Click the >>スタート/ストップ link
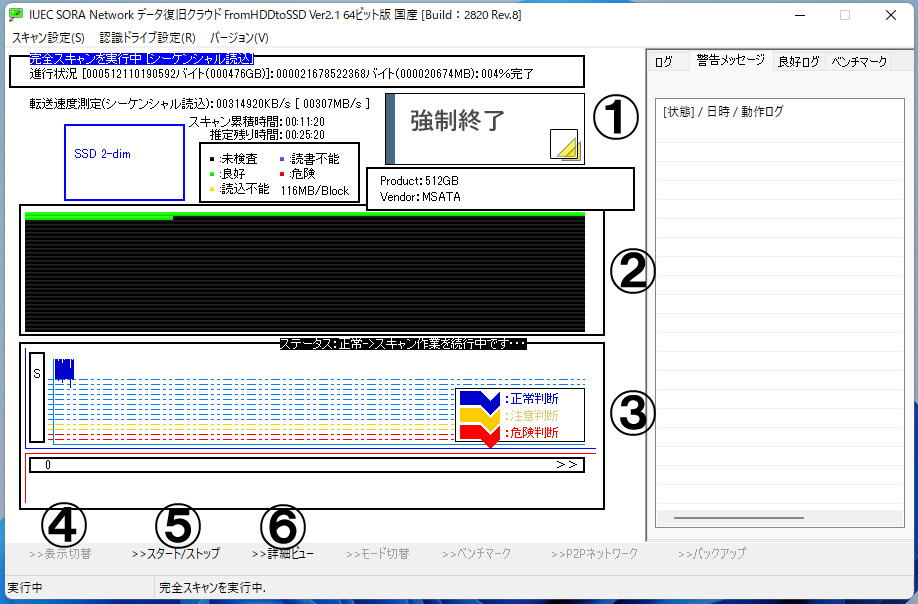This screenshot has width=918, height=604. coord(176,554)
